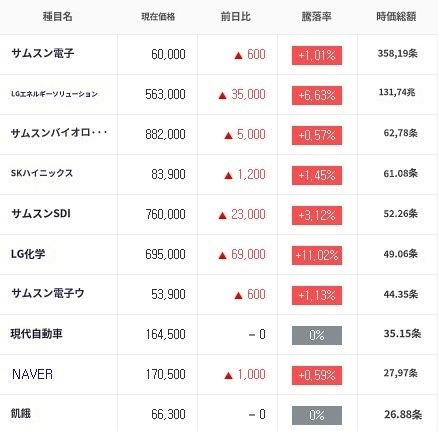Viewport: 438px width, 431px height.
Task: Open the LGエネルギーソリューション stock link
Action: click(54, 94)
